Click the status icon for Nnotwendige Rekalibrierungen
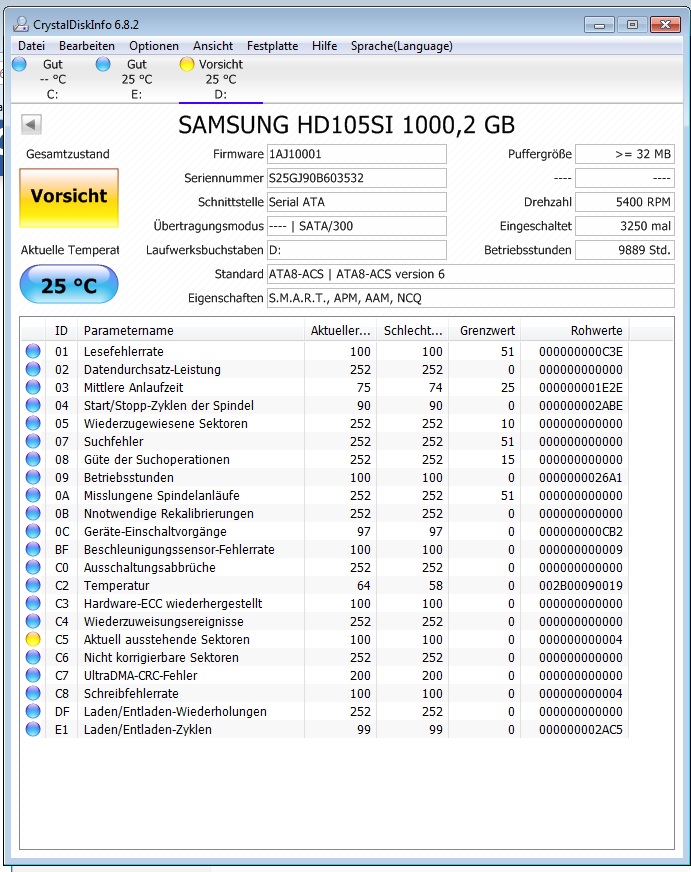The height and width of the screenshot is (872, 691). coord(33,513)
